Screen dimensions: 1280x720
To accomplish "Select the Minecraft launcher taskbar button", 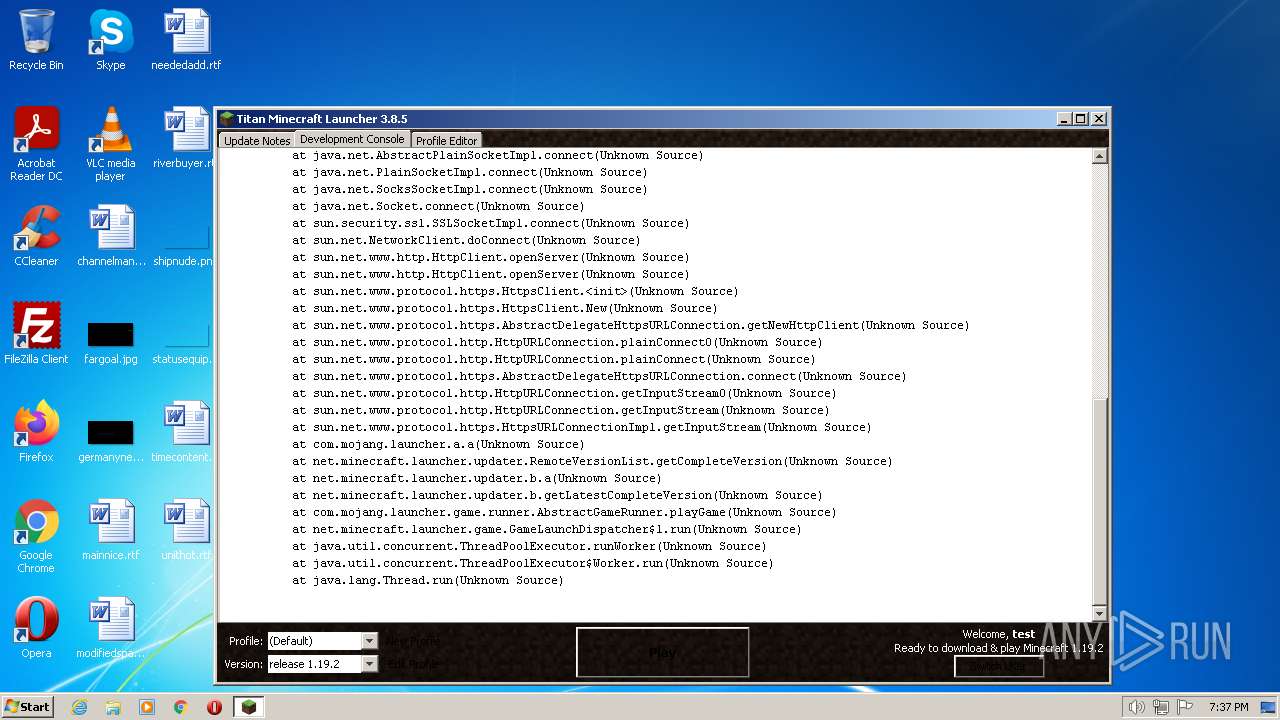I will 249,707.
